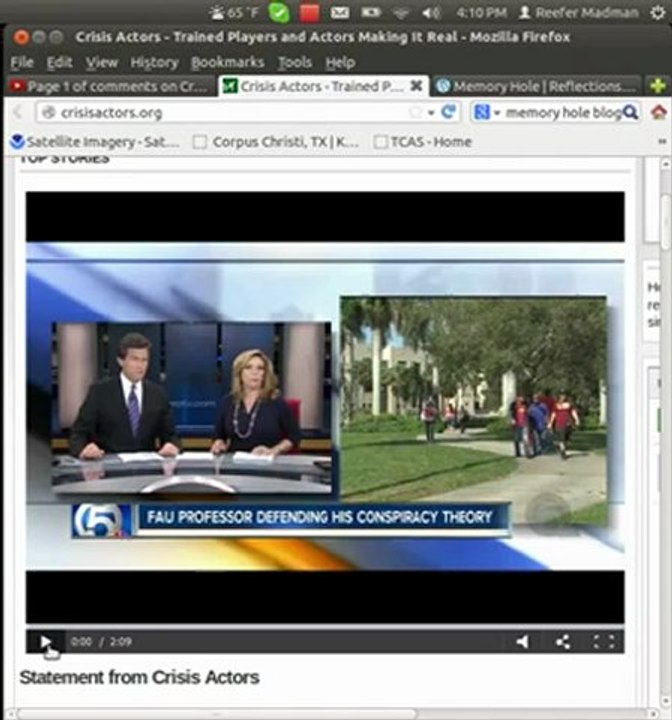Open the green checkmark sync indicator
The image size is (672, 720).
(x=278, y=12)
